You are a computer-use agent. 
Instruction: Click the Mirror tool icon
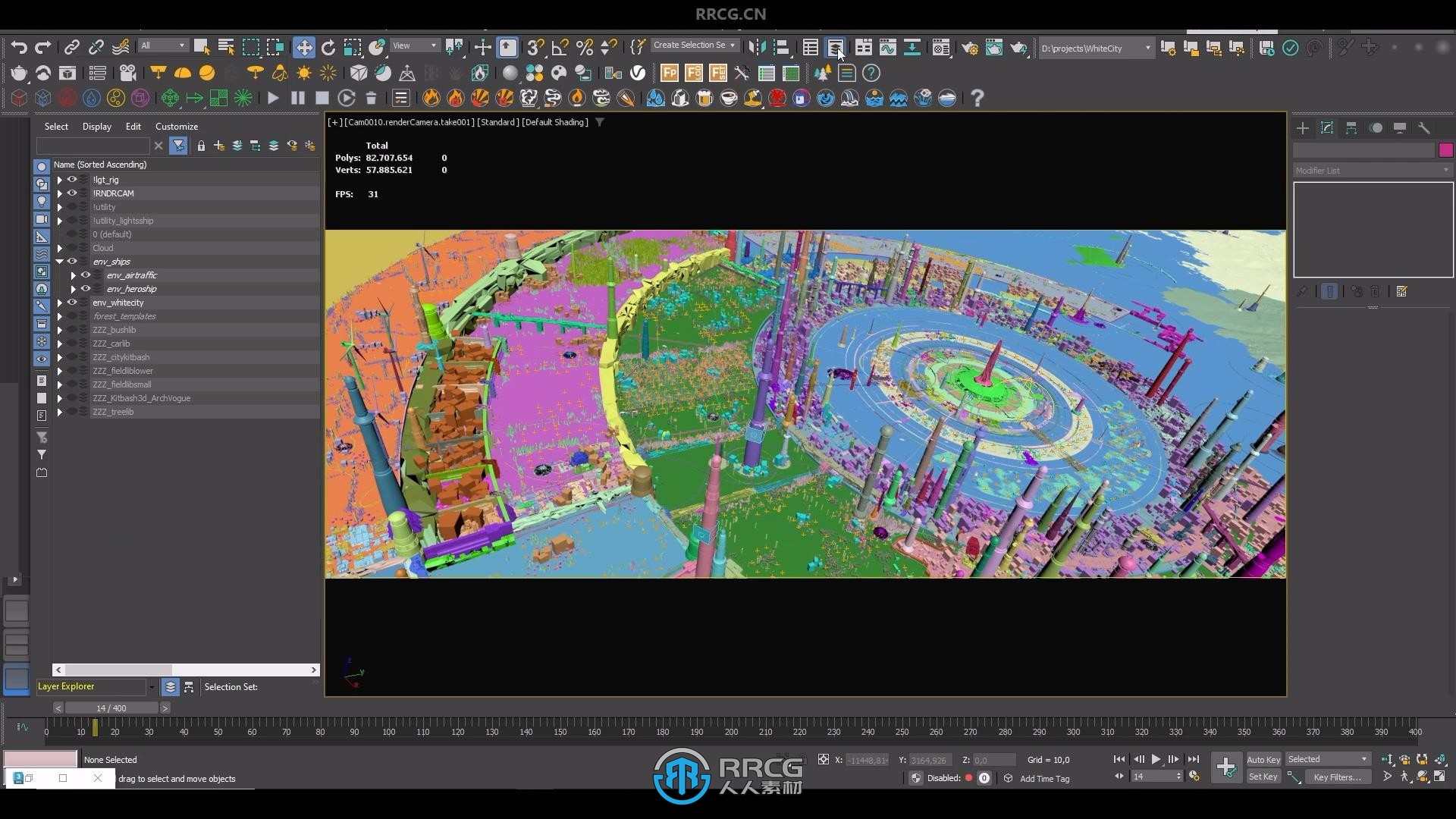pyautogui.click(x=757, y=47)
